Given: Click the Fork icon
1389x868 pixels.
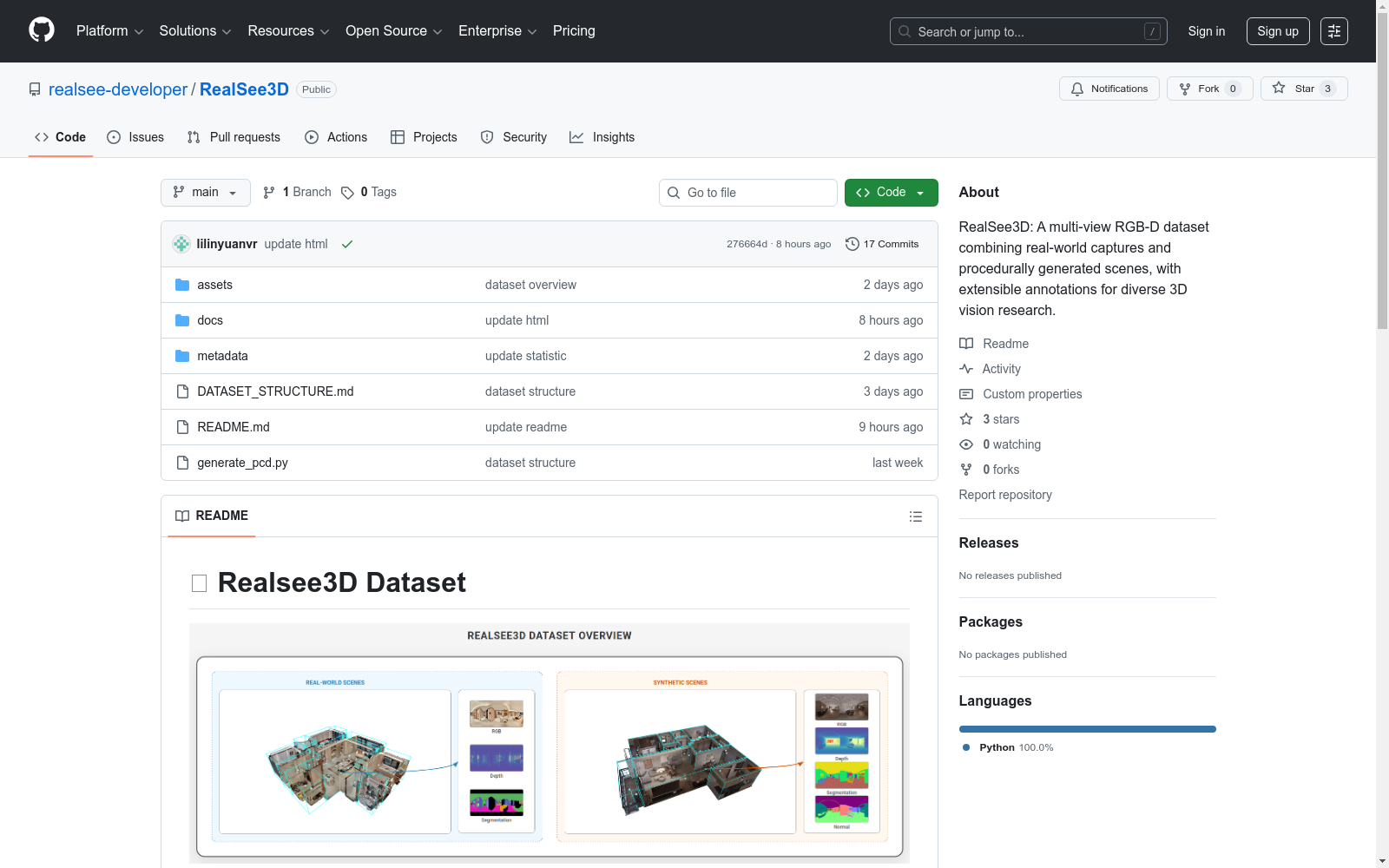Looking at the screenshot, I should [1185, 89].
